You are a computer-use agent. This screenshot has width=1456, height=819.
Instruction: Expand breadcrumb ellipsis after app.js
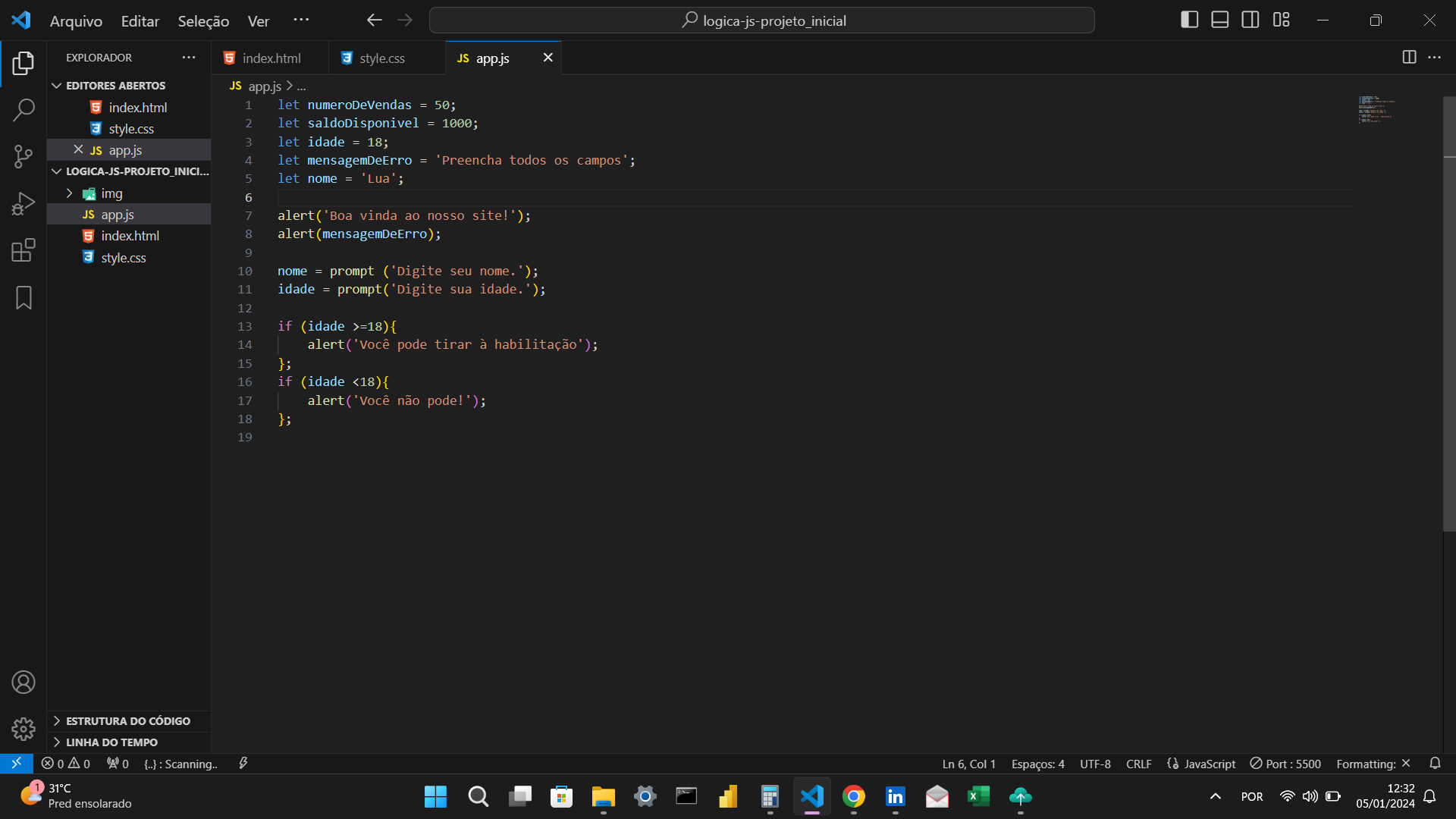(x=302, y=86)
